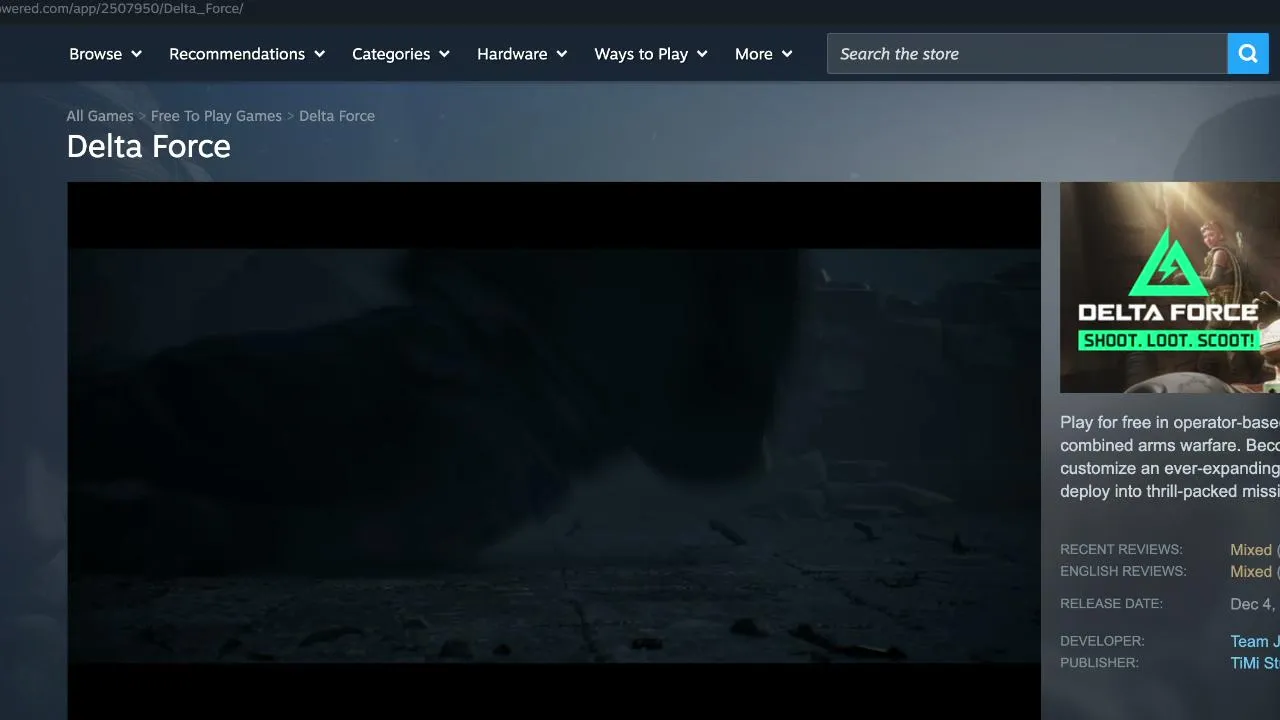Expand the Recommendations dropdown
1280x720 pixels.
click(x=247, y=54)
